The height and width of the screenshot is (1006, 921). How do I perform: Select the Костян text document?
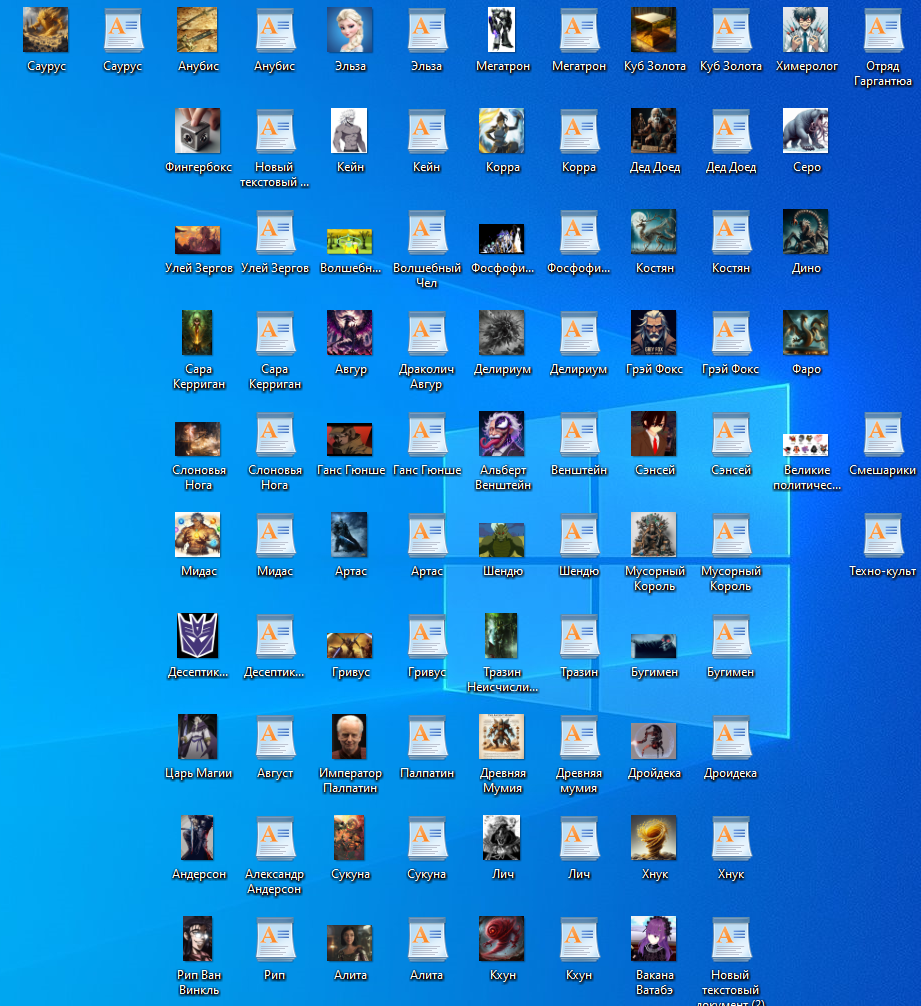pyautogui.click(x=731, y=232)
